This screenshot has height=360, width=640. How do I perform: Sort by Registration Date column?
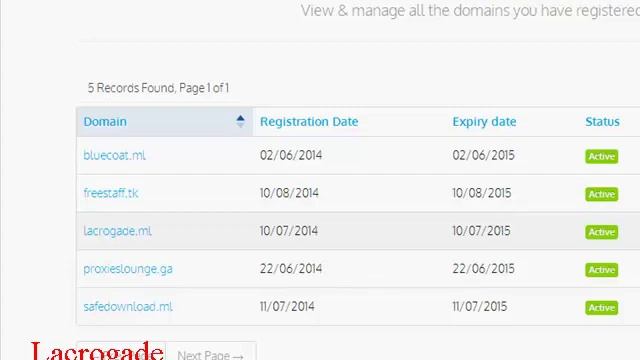(309, 122)
